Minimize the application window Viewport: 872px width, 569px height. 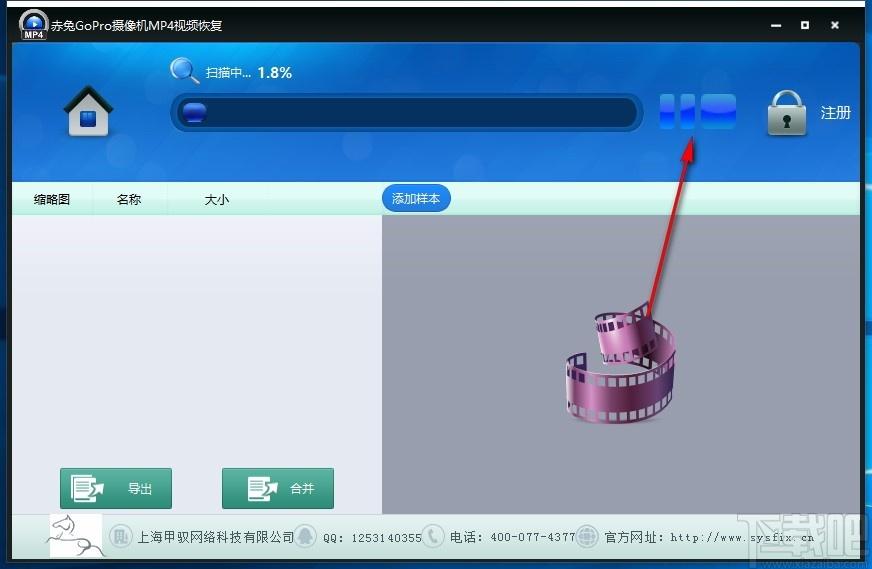pyautogui.click(x=776, y=25)
